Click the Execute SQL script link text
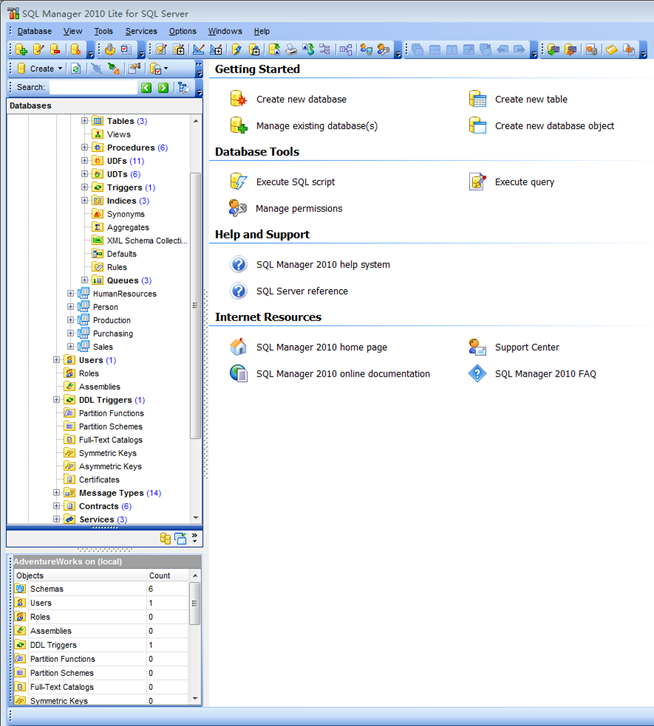This screenshot has height=726, width=654. pos(296,182)
